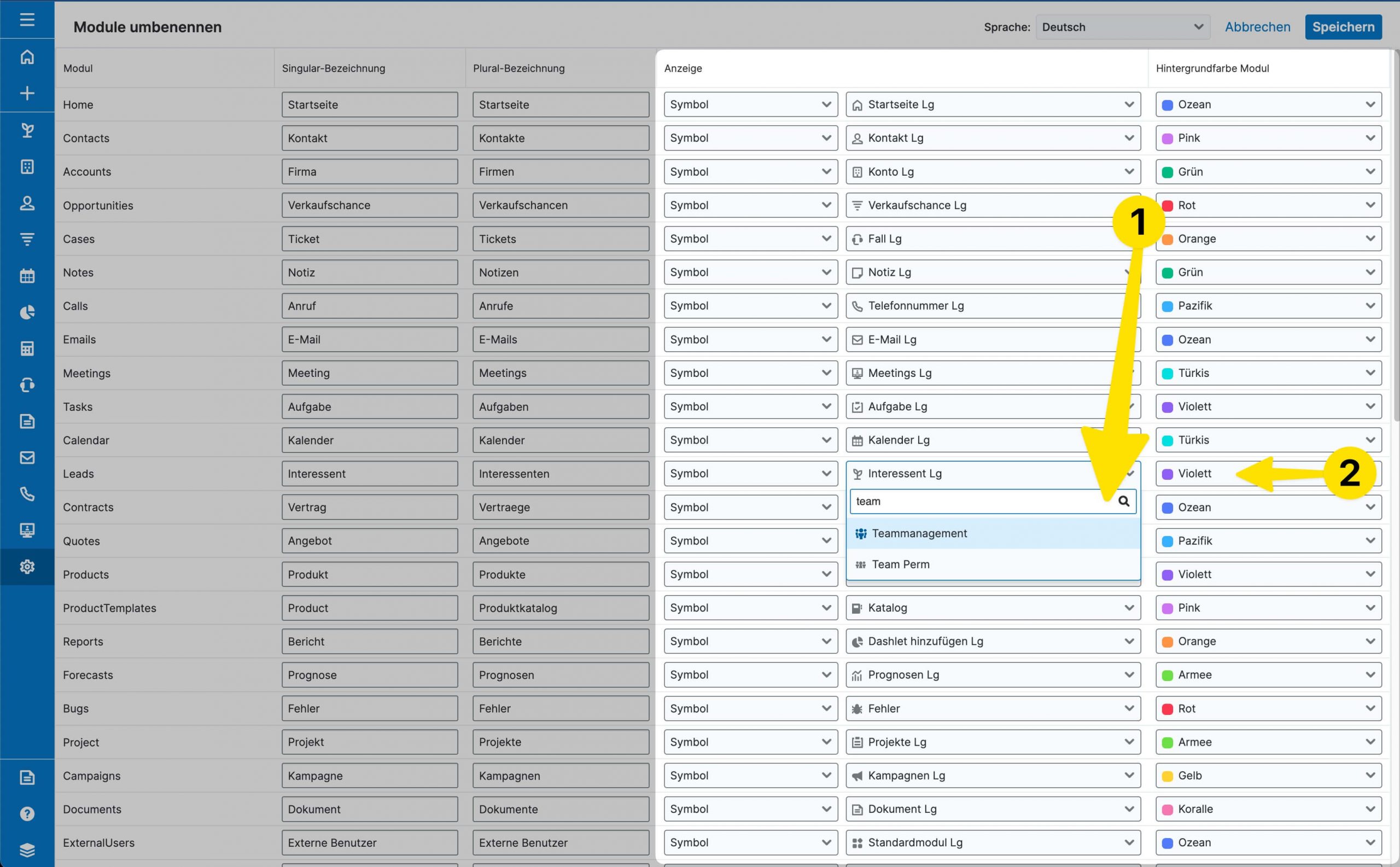Choose Team Perm icon option

tap(900, 565)
